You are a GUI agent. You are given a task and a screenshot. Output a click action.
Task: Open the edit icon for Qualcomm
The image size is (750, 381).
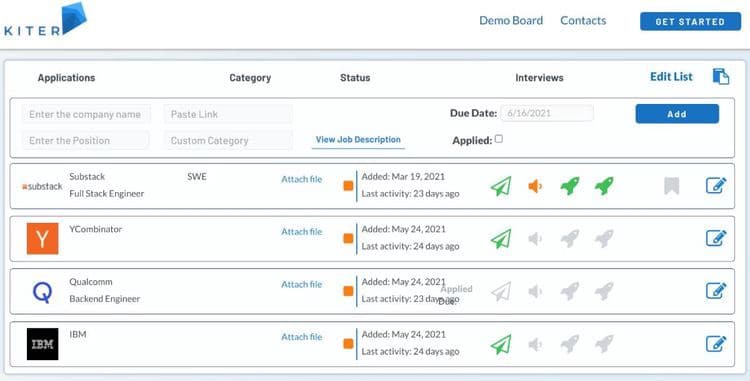pyautogui.click(x=716, y=291)
